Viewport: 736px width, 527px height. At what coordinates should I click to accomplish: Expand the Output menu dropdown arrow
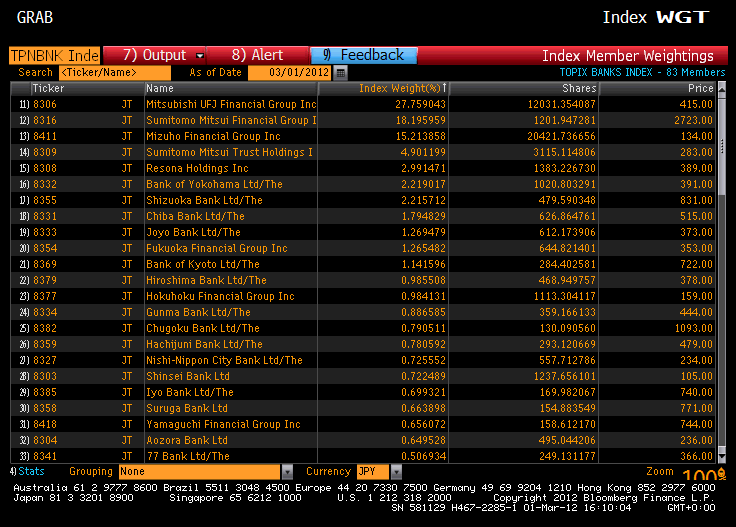(200, 56)
